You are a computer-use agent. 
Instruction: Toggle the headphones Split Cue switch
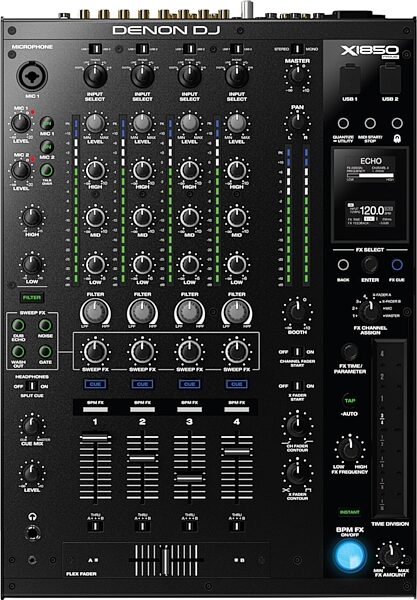click(32, 386)
